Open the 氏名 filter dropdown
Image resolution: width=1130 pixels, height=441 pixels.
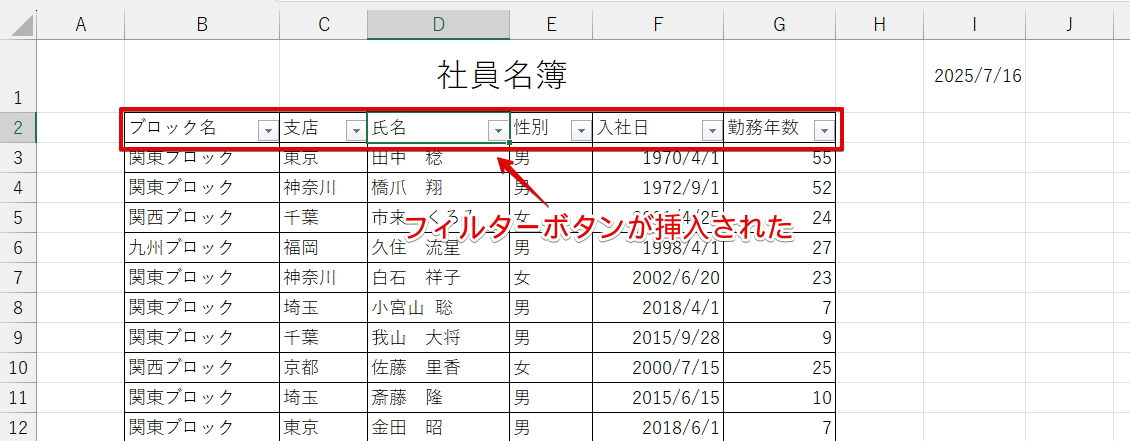coord(498,130)
